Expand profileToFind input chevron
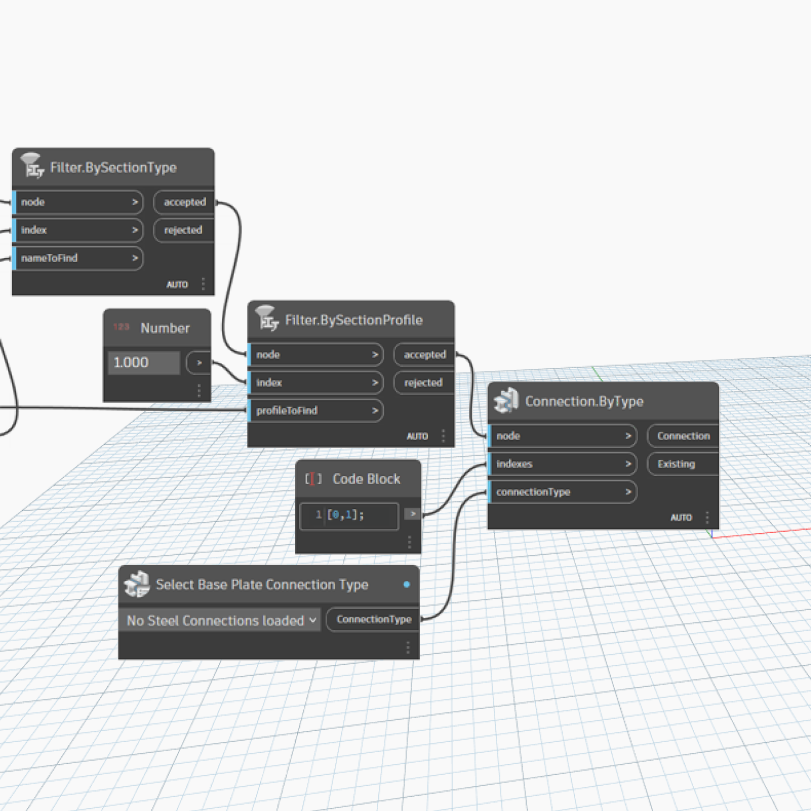The height and width of the screenshot is (811, 811). point(375,410)
